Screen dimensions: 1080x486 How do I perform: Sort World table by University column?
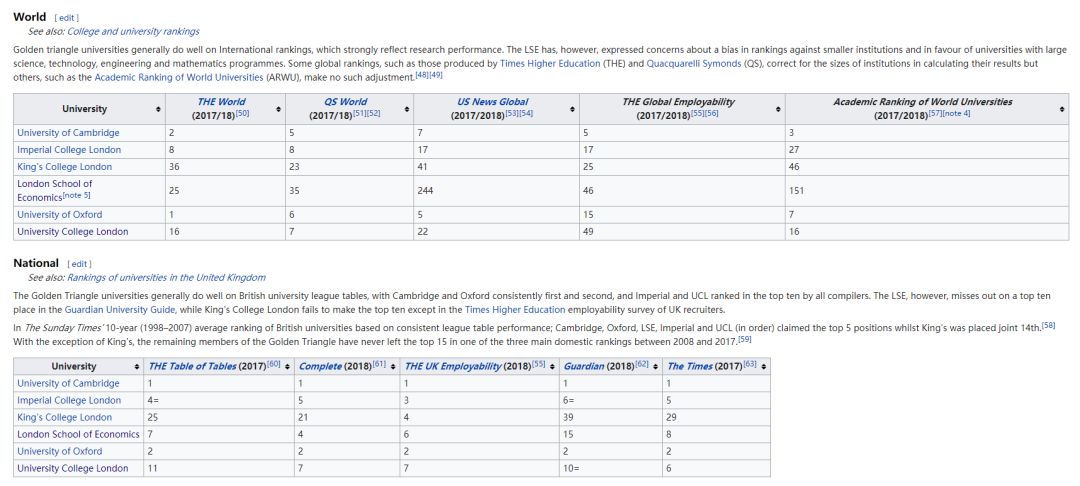[x=158, y=109]
